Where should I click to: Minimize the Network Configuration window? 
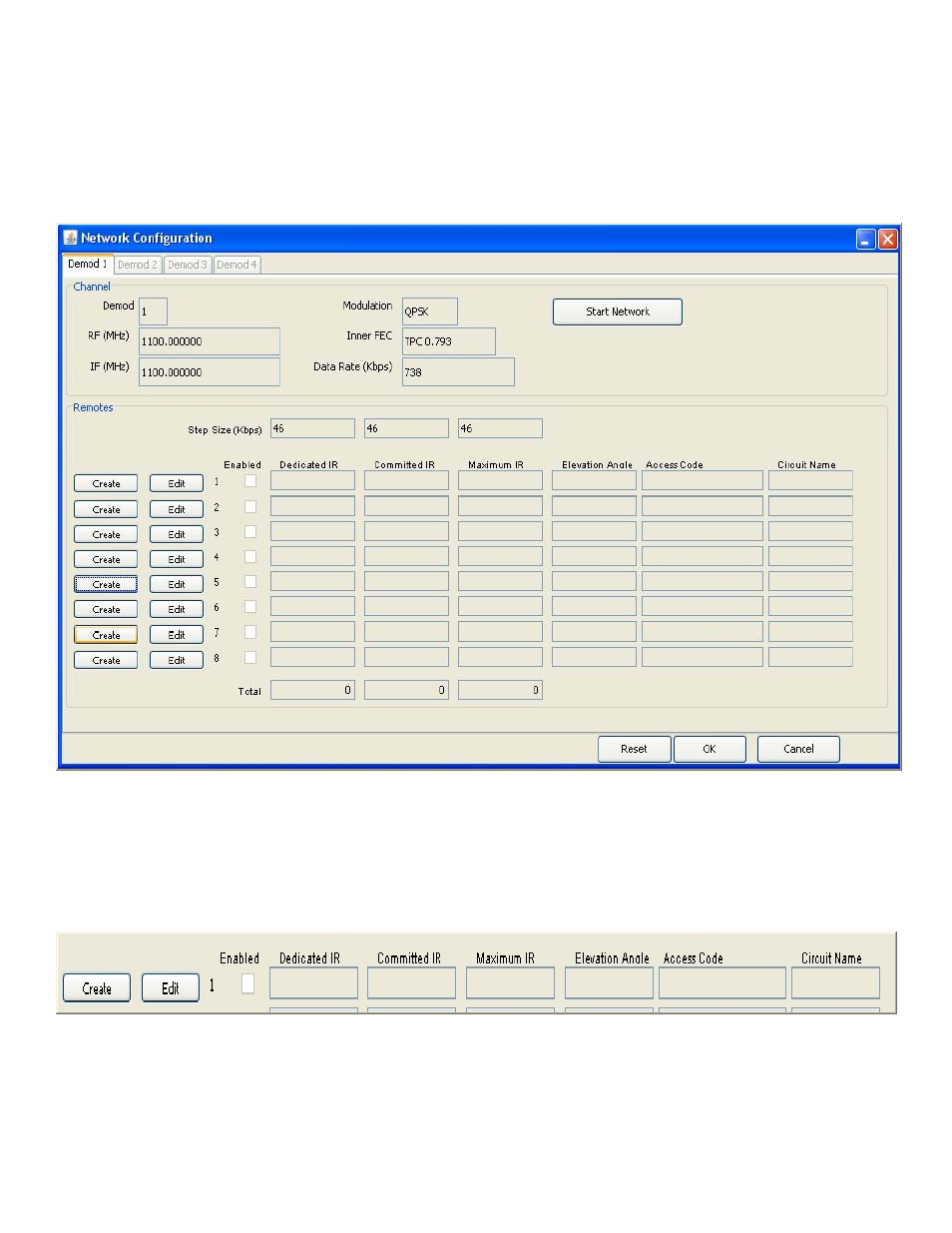click(865, 239)
